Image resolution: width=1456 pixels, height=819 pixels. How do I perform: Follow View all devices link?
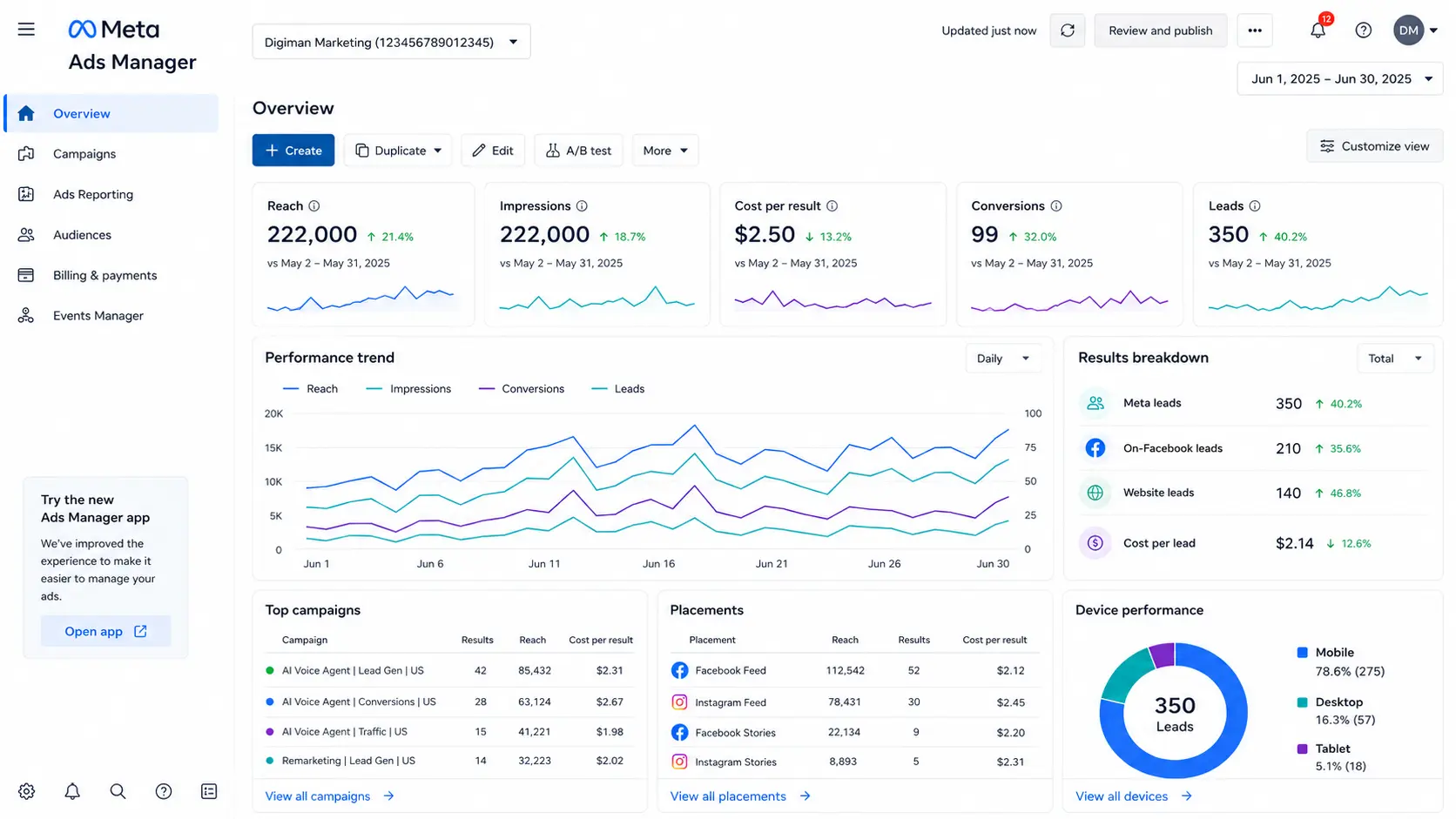[x=1134, y=796]
